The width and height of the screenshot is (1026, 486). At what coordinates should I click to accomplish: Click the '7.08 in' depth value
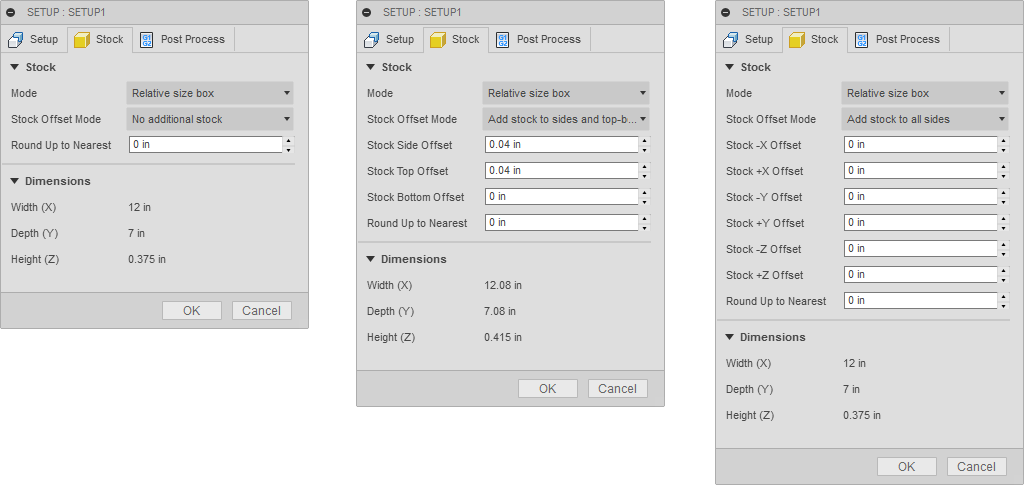pyautogui.click(x=500, y=311)
